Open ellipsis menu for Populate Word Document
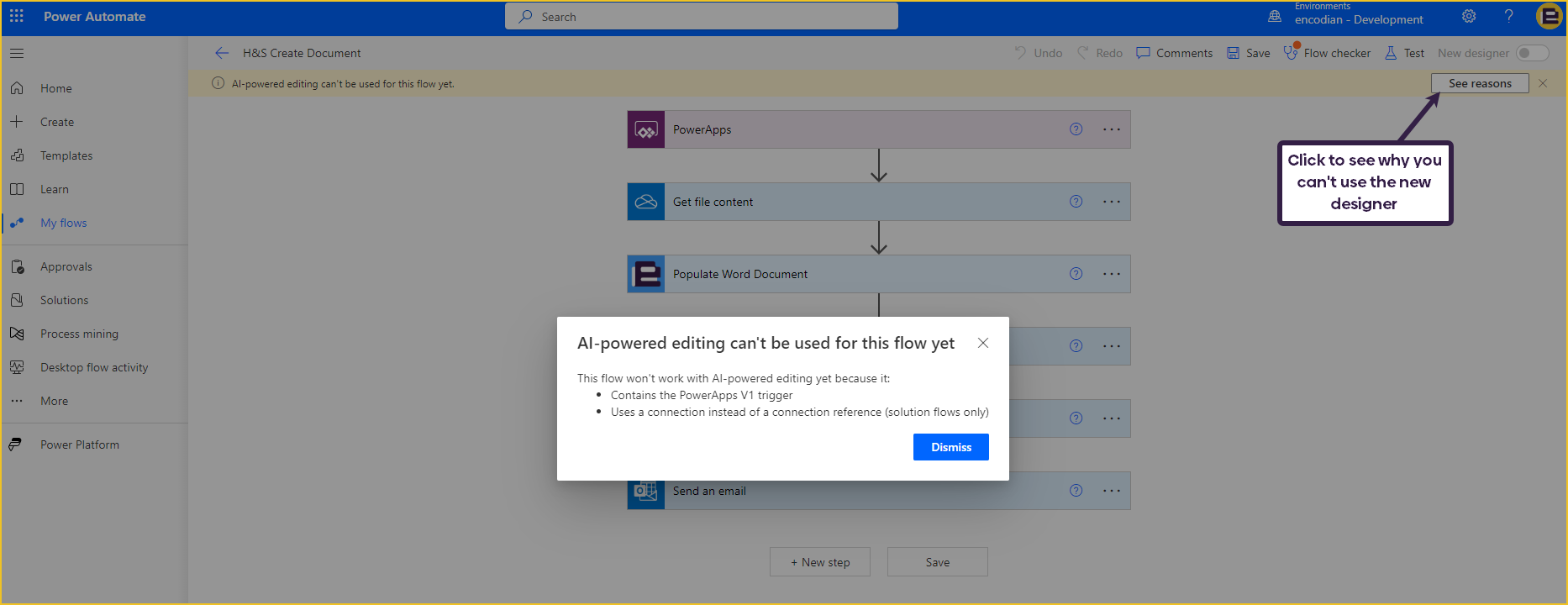The image size is (1568, 605). pyautogui.click(x=1112, y=274)
